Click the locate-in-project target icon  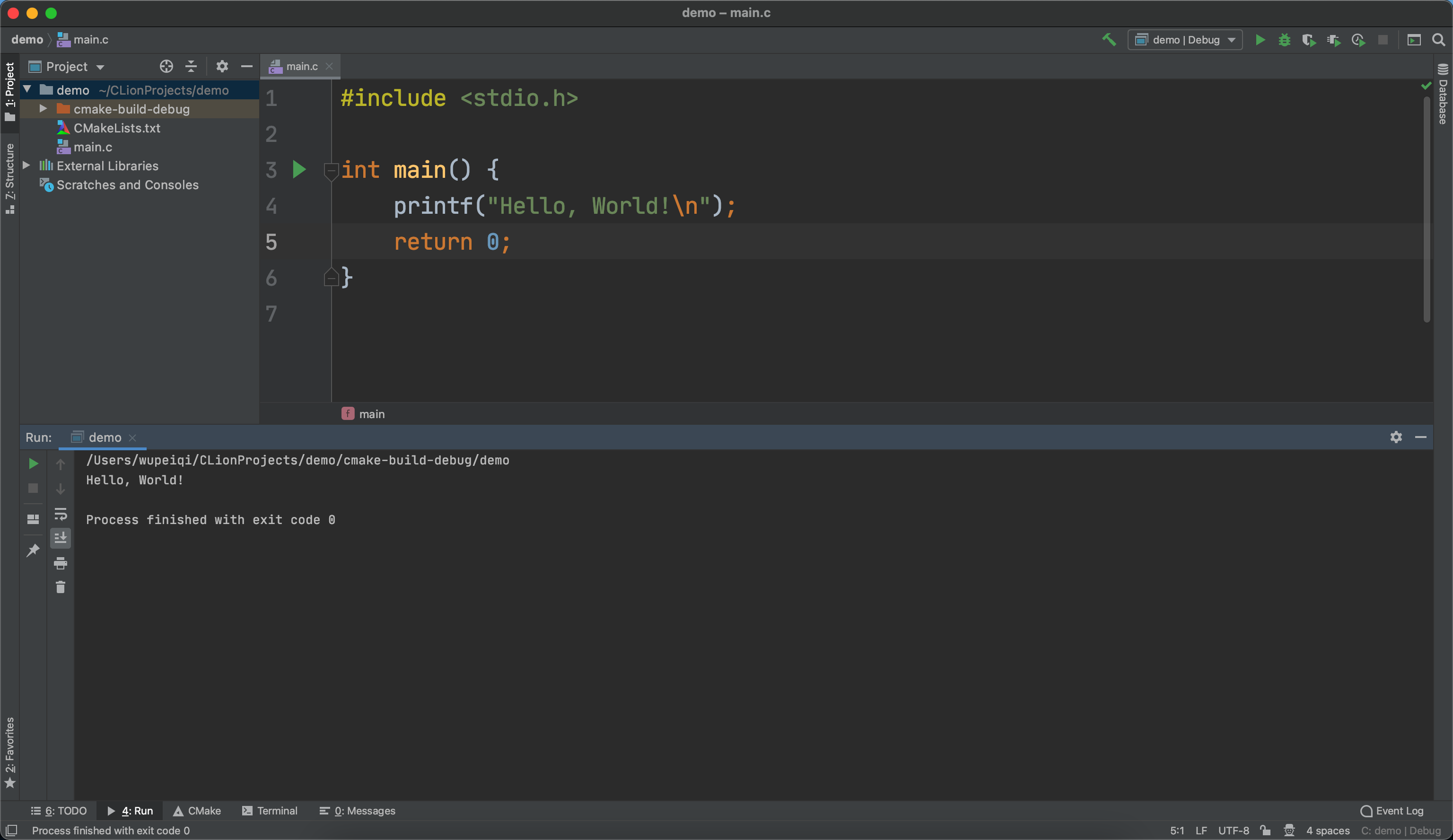[166, 67]
